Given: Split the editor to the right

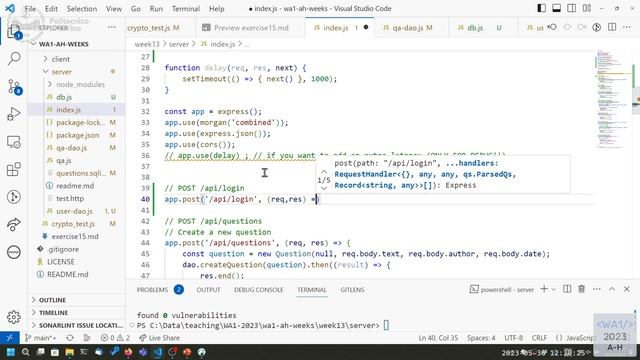Looking at the screenshot, I should coord(612,27).
